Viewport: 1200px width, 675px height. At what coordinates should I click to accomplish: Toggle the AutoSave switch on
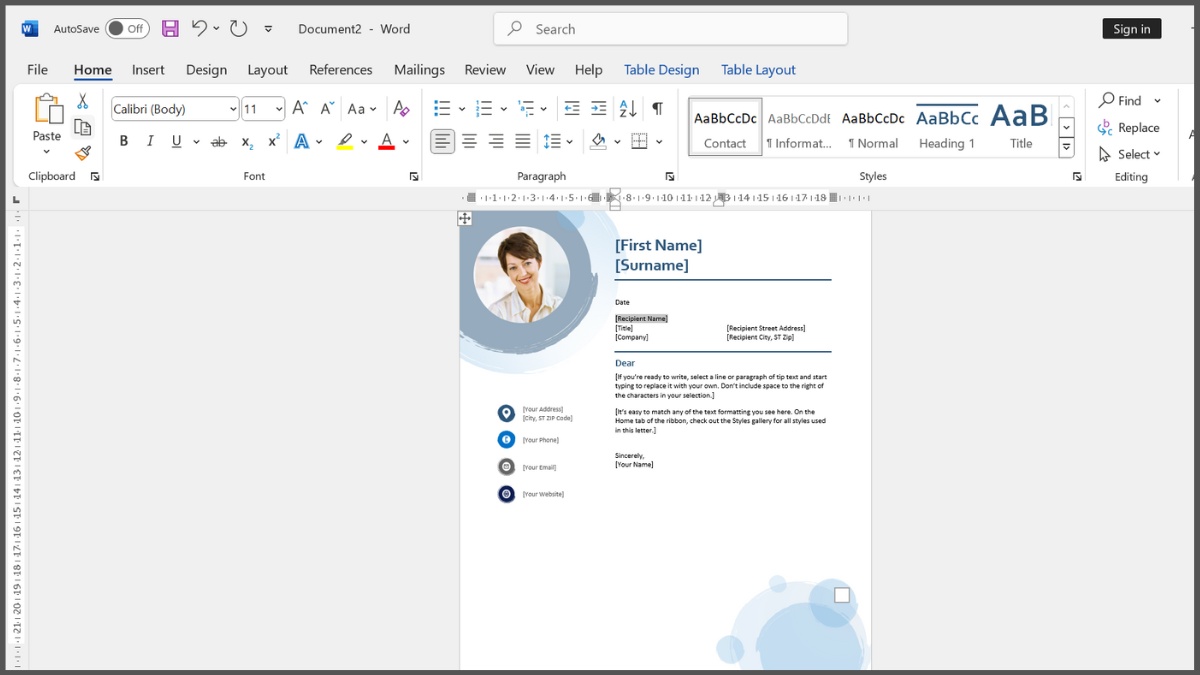[127, 29]
